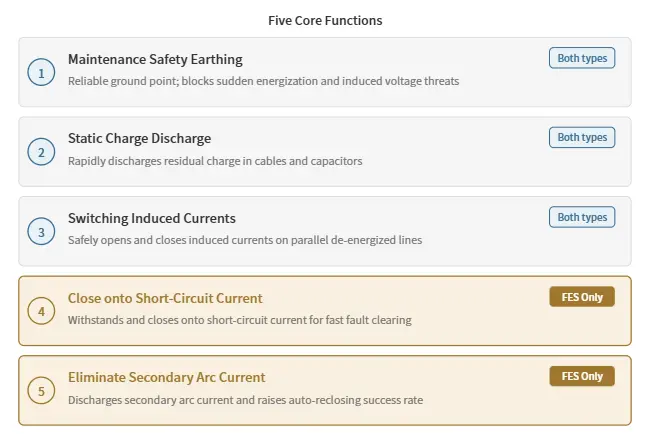Click Both types badge on Maintenance Safety Earthing
This screenshot has height=436, width=646.
click(582, 58)
